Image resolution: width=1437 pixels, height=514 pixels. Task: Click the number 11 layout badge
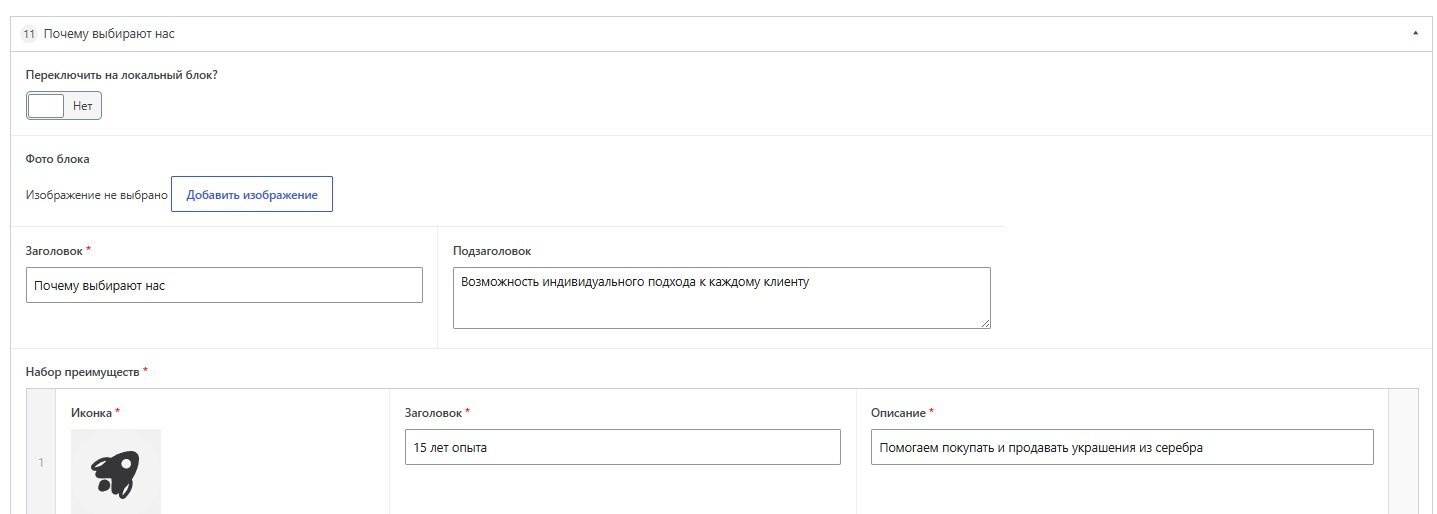pos(28,34)
